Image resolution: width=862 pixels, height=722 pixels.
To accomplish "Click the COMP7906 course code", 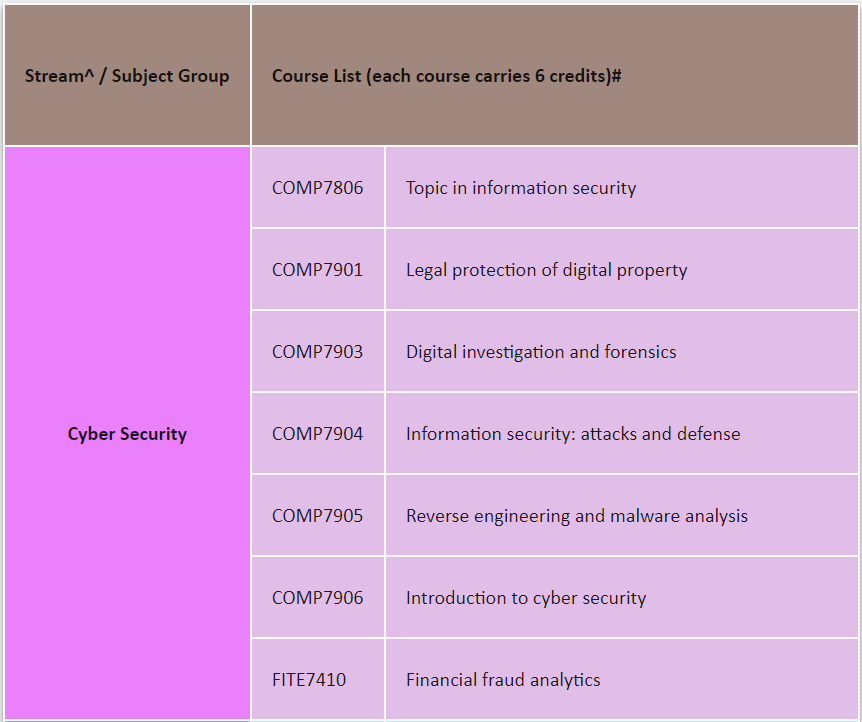I will (x=317, y=598).
